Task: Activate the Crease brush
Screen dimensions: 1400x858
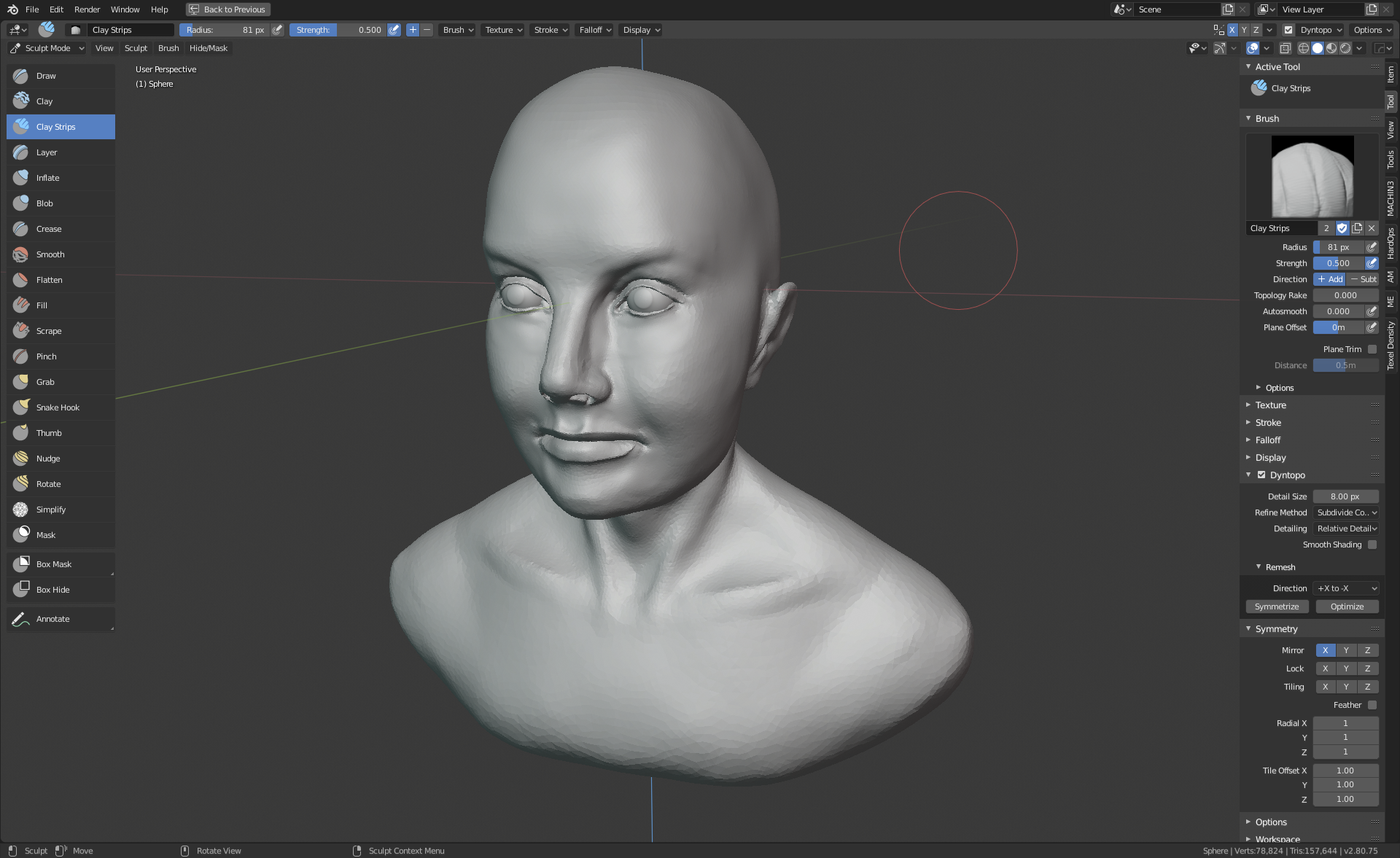Action: point(49,229)
